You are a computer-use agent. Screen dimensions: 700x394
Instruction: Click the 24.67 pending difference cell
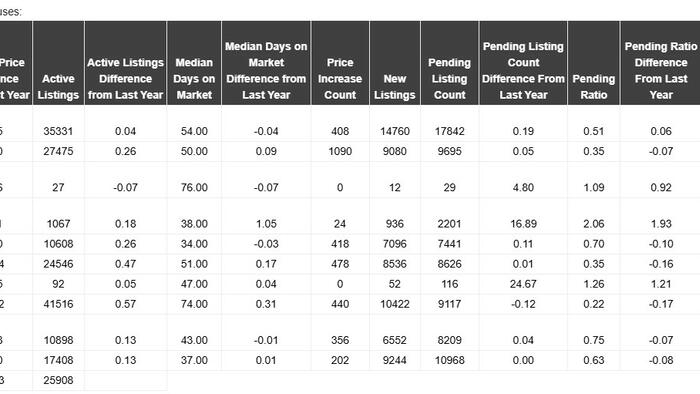point(523,284)
